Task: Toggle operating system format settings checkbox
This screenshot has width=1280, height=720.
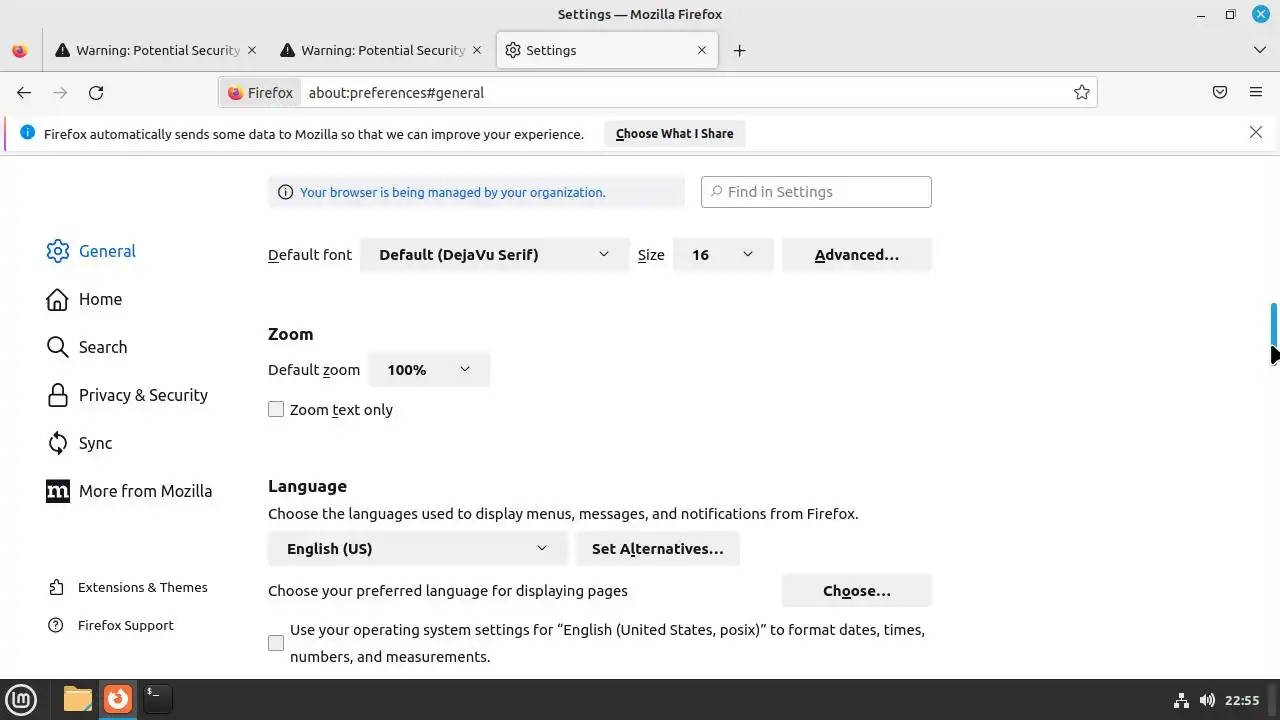Action: (276, 644)
